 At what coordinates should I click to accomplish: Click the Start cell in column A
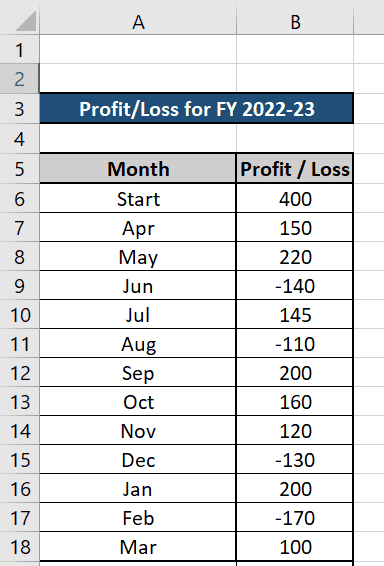(x=138, y=198)
